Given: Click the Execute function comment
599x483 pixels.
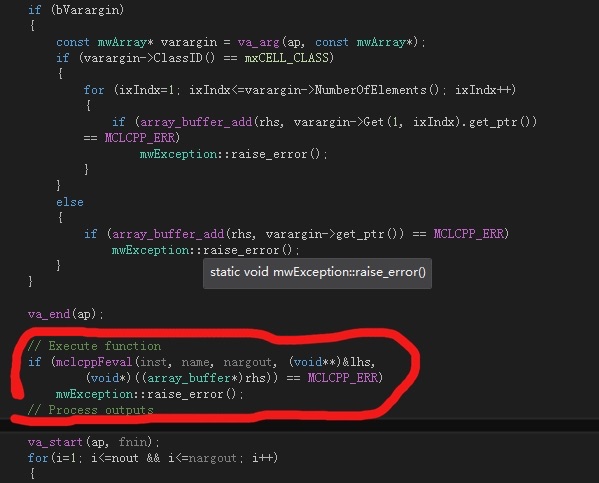Looking at the screenshot, I should click(94, 346).
